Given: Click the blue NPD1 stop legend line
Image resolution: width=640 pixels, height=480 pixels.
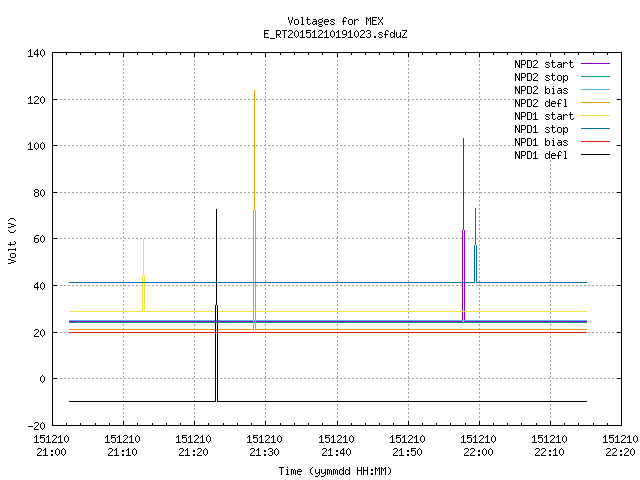Looking at the screenshot, I should 596,129.
